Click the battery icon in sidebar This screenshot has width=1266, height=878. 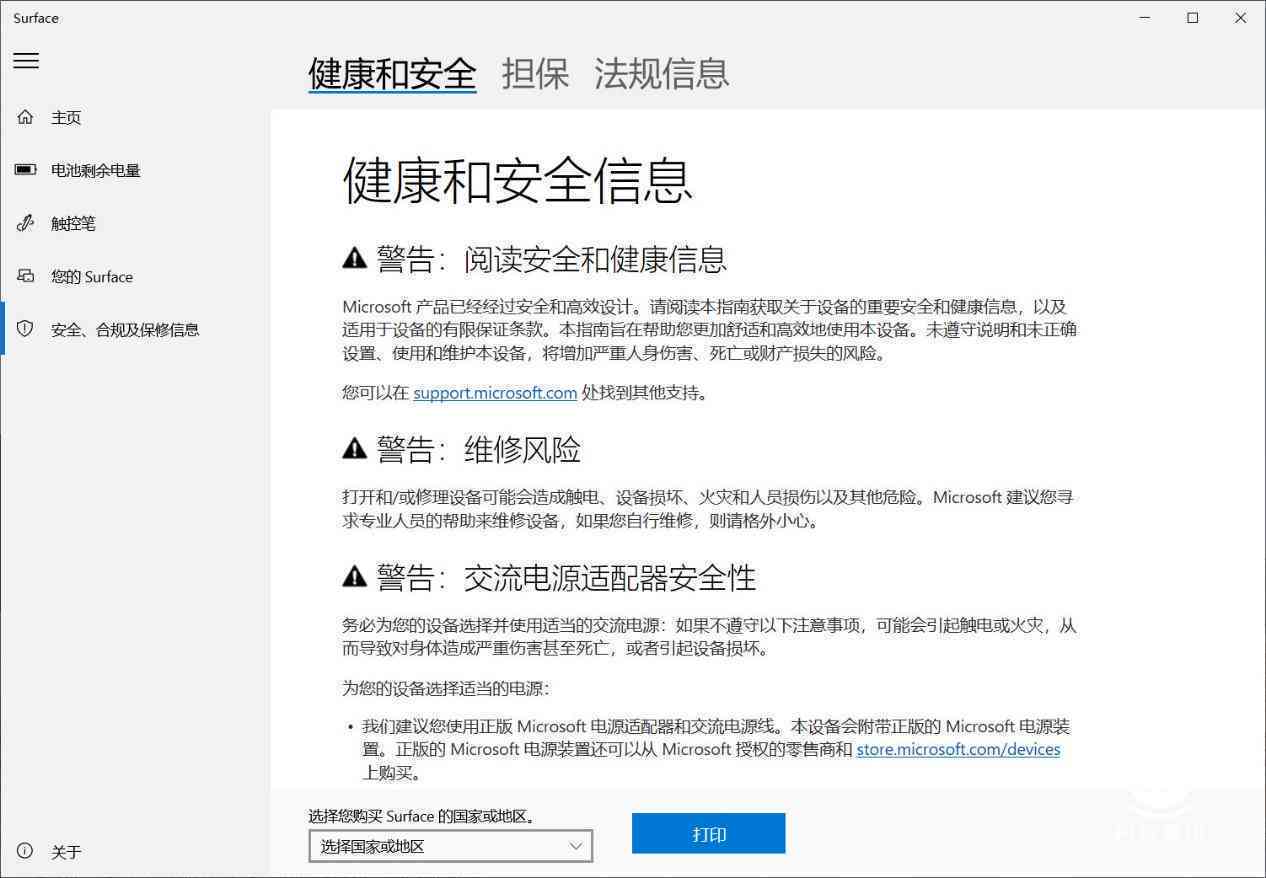(26, 170)
